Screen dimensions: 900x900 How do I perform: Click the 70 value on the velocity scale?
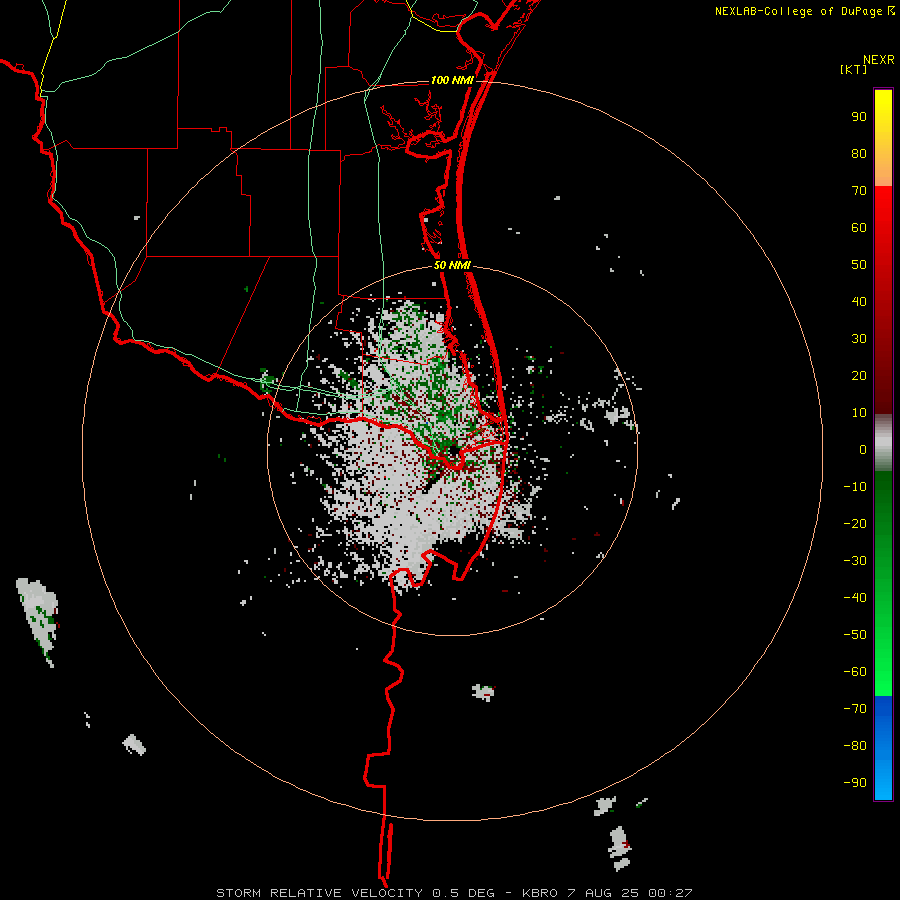(859, 191)
